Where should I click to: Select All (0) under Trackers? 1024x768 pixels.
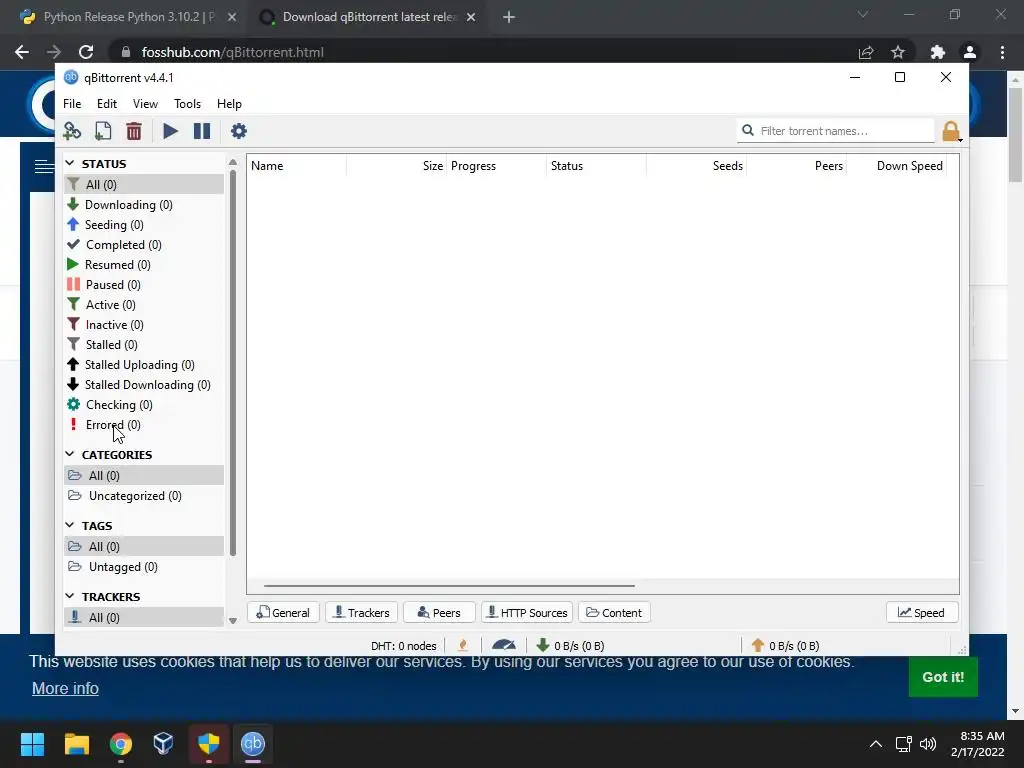(x=144, y=617)
